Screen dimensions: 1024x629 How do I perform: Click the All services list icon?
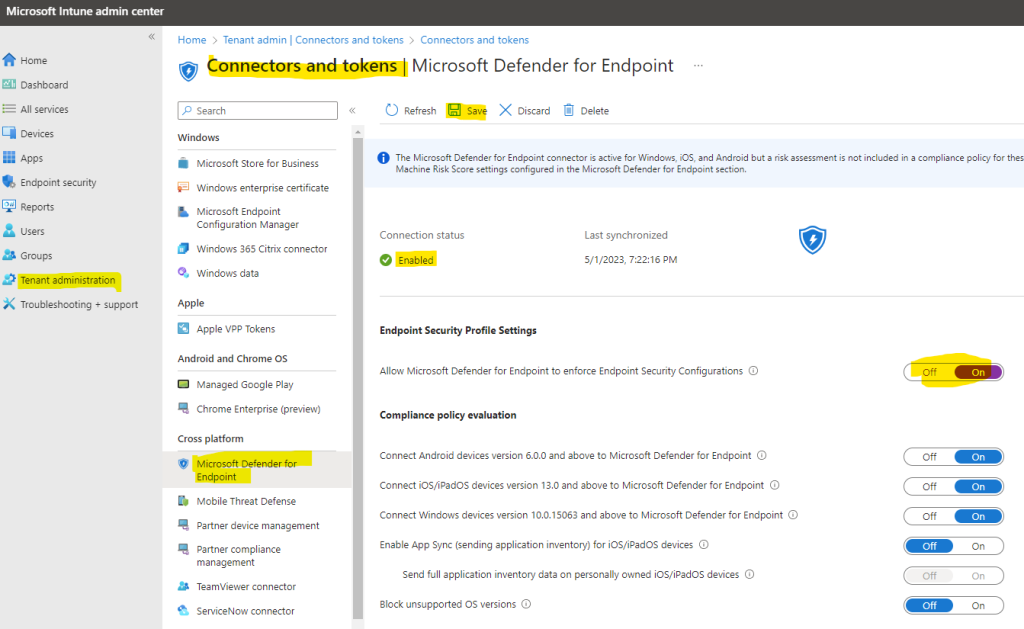tap(9, 109)
